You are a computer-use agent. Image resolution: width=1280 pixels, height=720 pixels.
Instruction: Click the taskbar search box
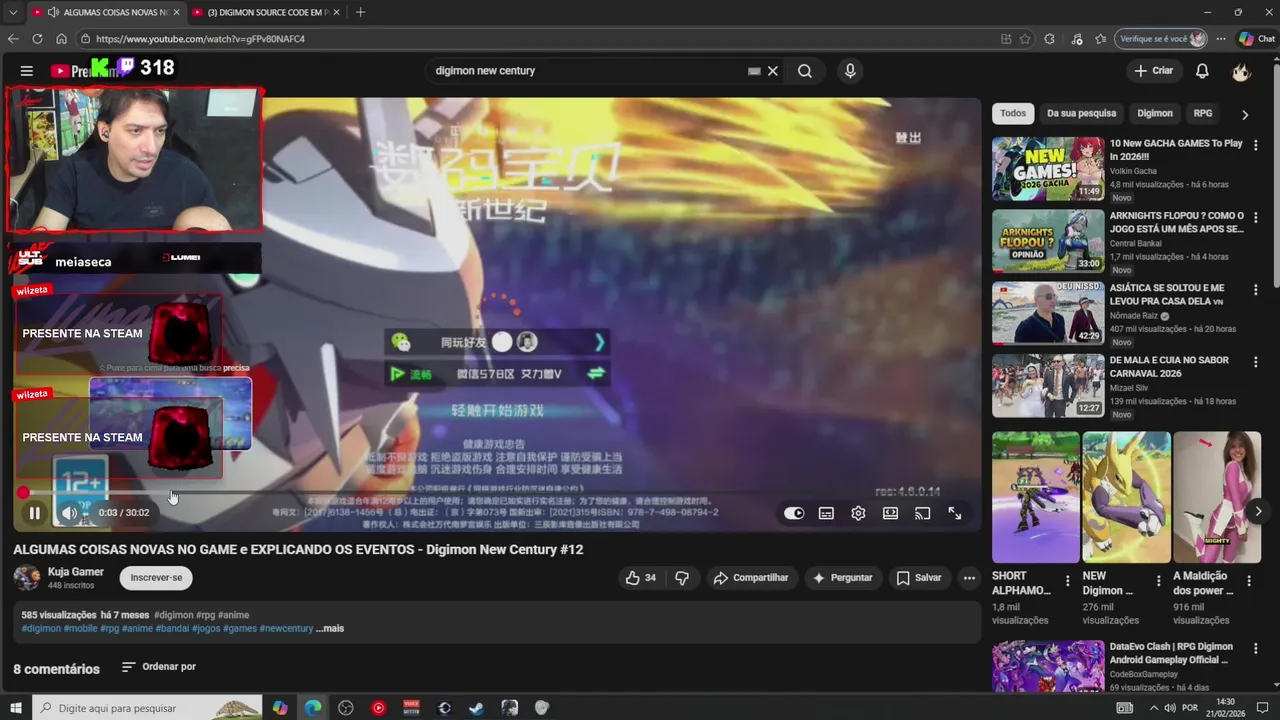pyautogui.click(x=147, y=708)
